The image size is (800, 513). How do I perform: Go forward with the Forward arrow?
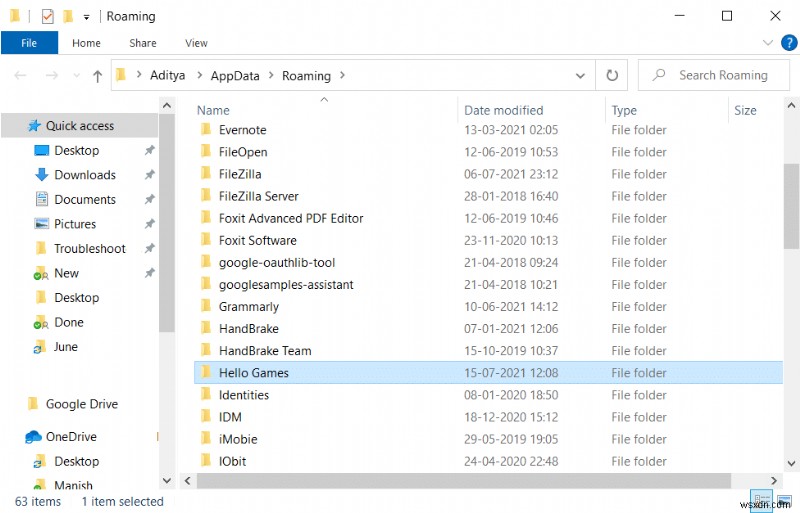tap(52, 76)
